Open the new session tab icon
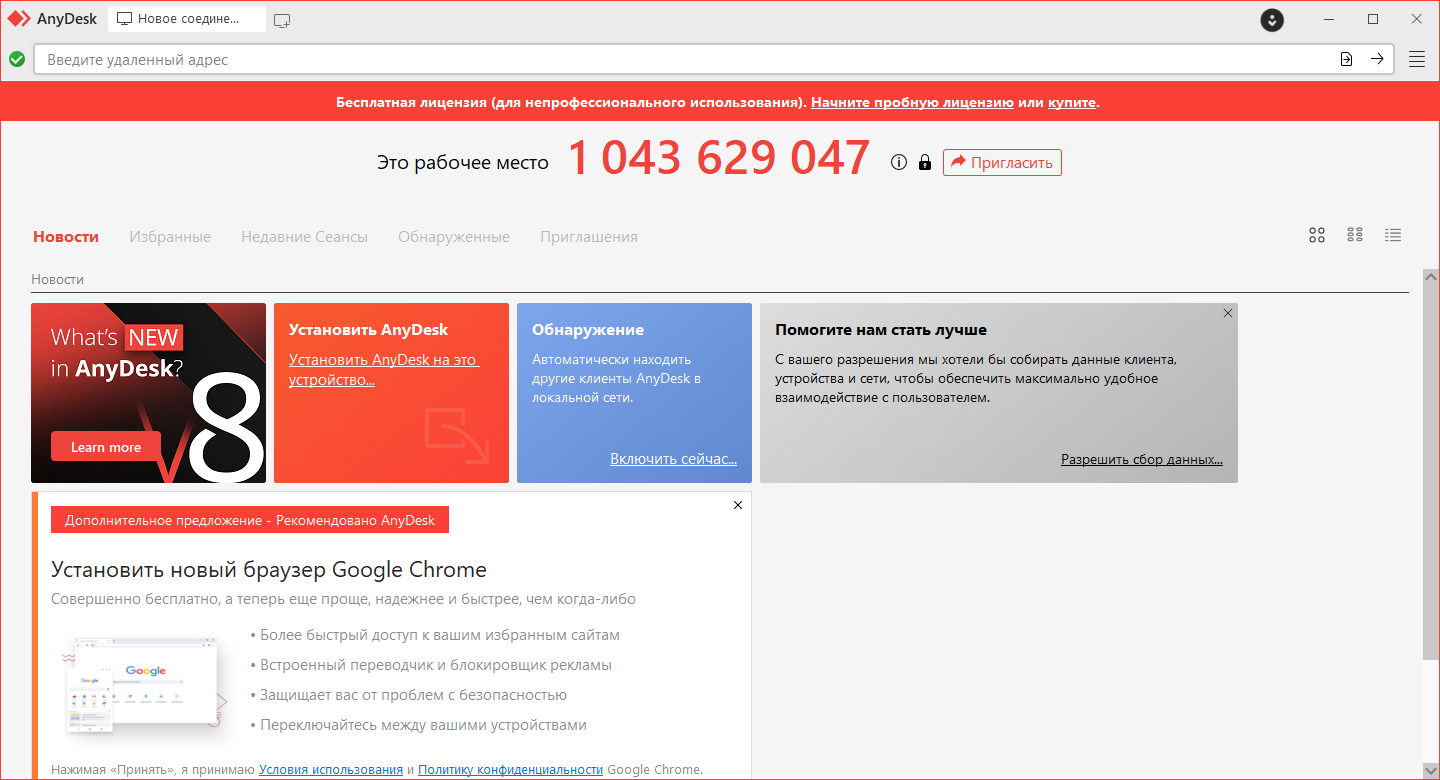 tap(282, 19)
